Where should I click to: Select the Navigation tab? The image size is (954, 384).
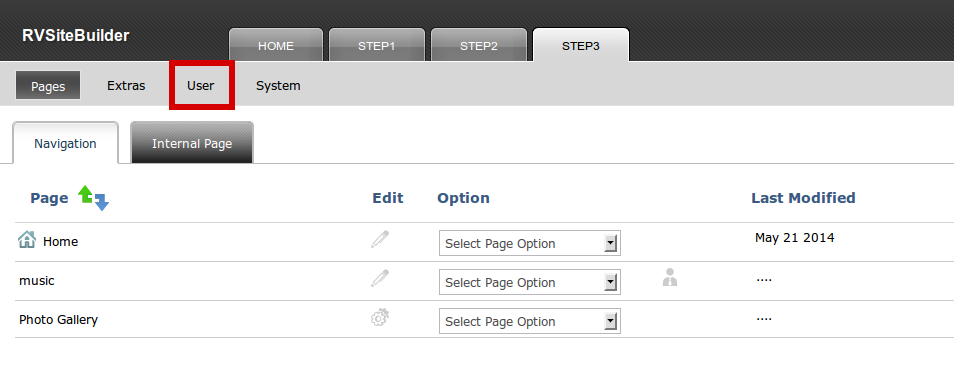click(x=65, y=143)
